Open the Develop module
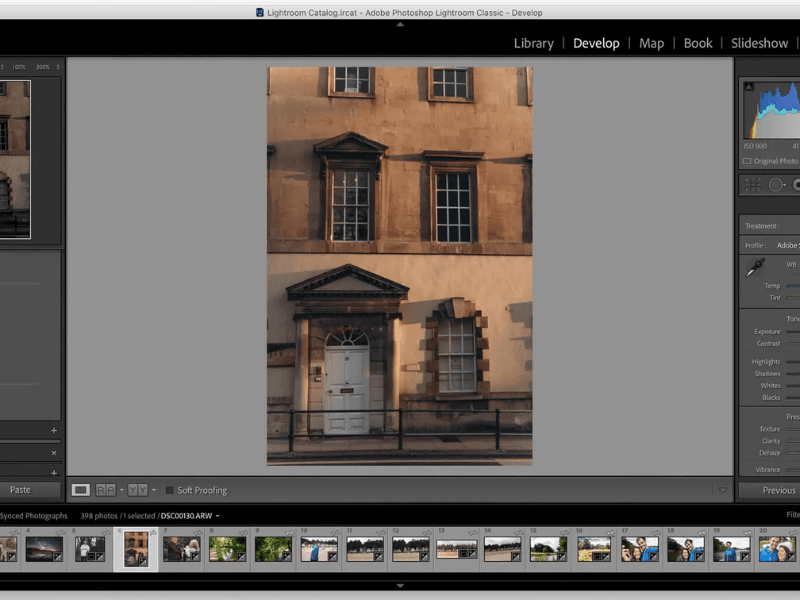Screen dimensions: 800x600 click(596, 43)
